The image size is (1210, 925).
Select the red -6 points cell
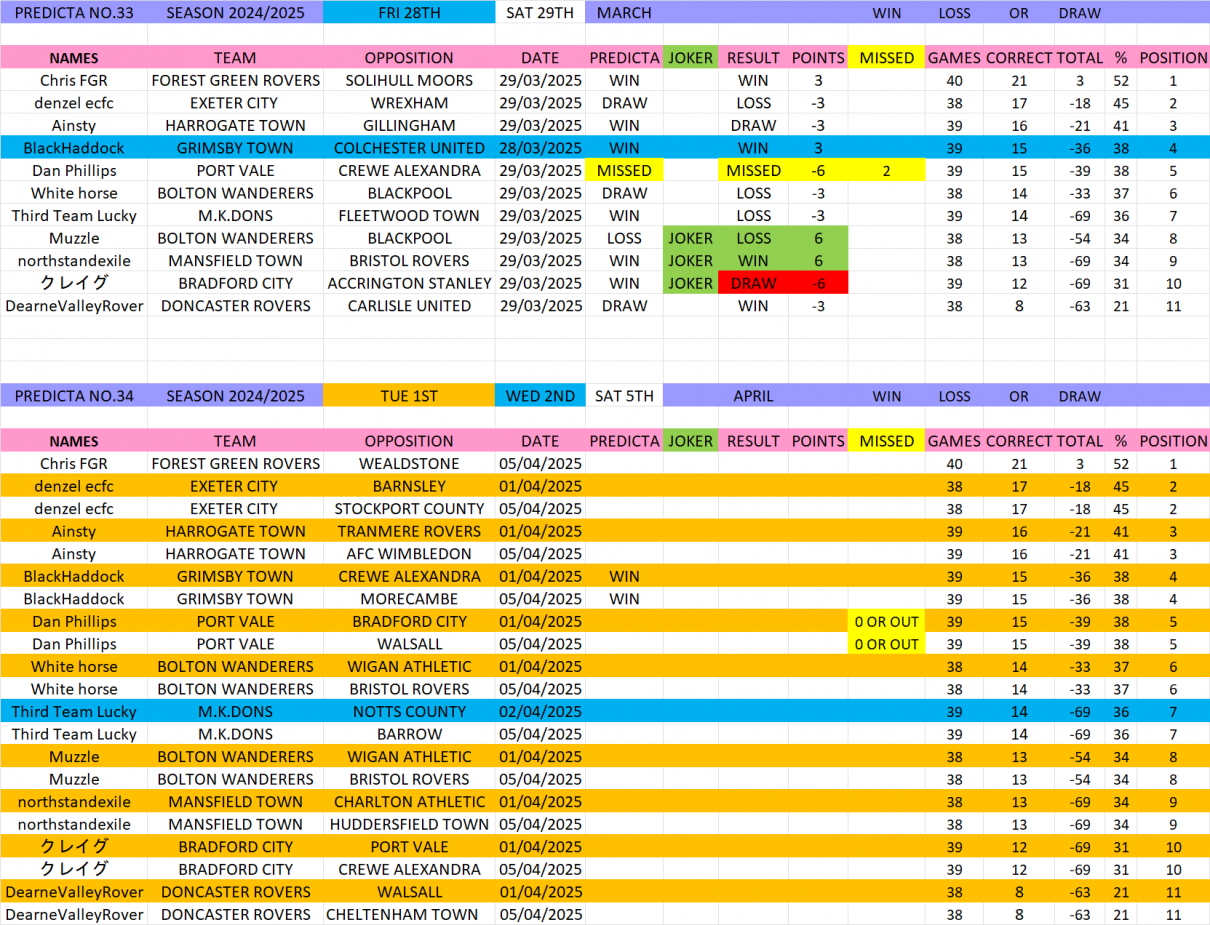click(x=818, y=283)
